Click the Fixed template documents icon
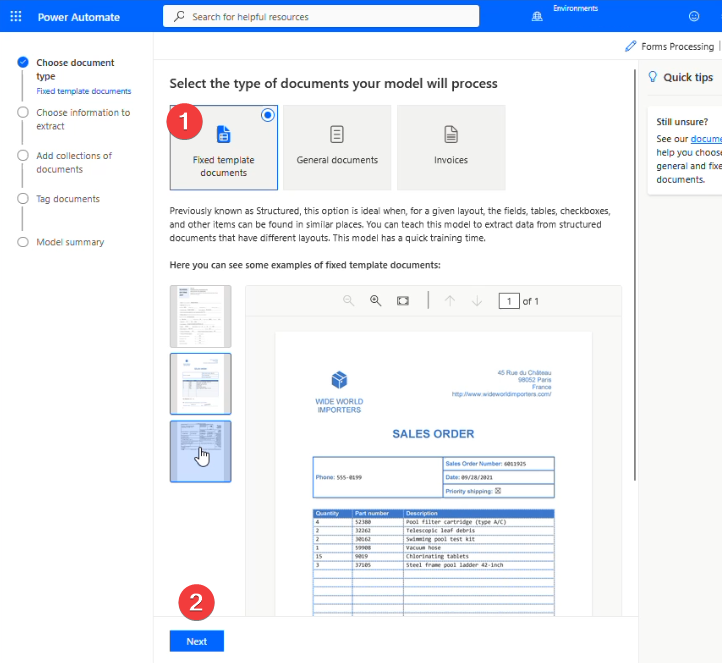 [223, 134]
